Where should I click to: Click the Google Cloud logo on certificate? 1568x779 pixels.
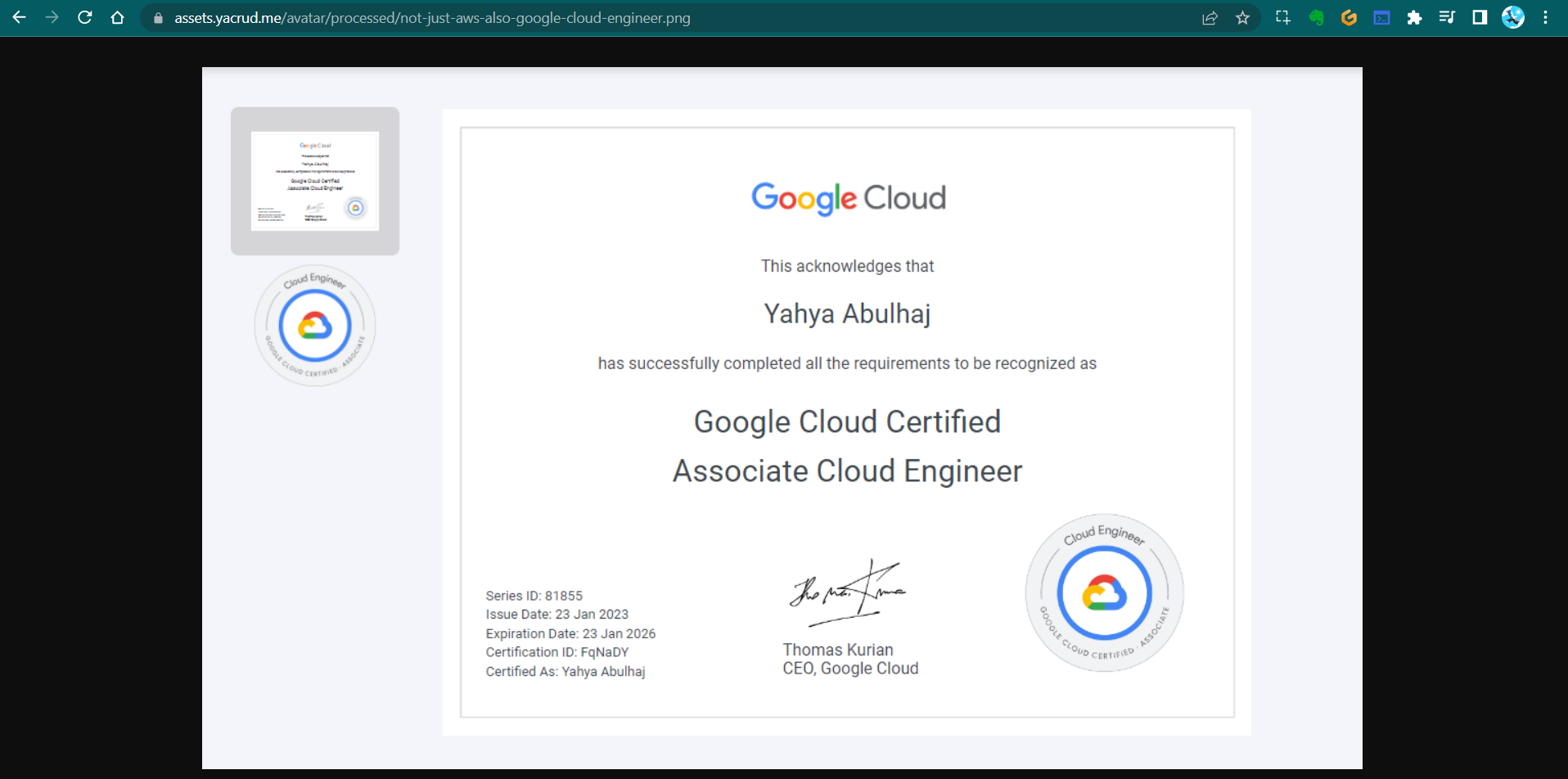(848, 198)
